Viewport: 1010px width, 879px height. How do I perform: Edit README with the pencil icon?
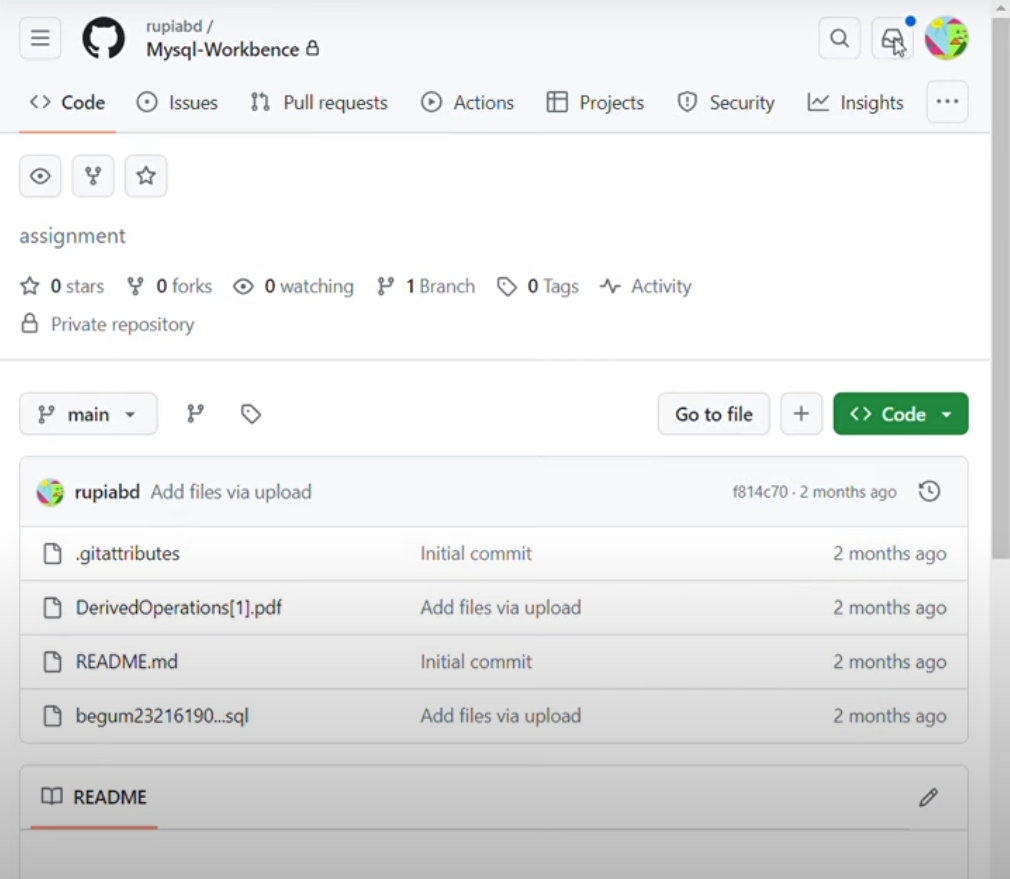928,797
